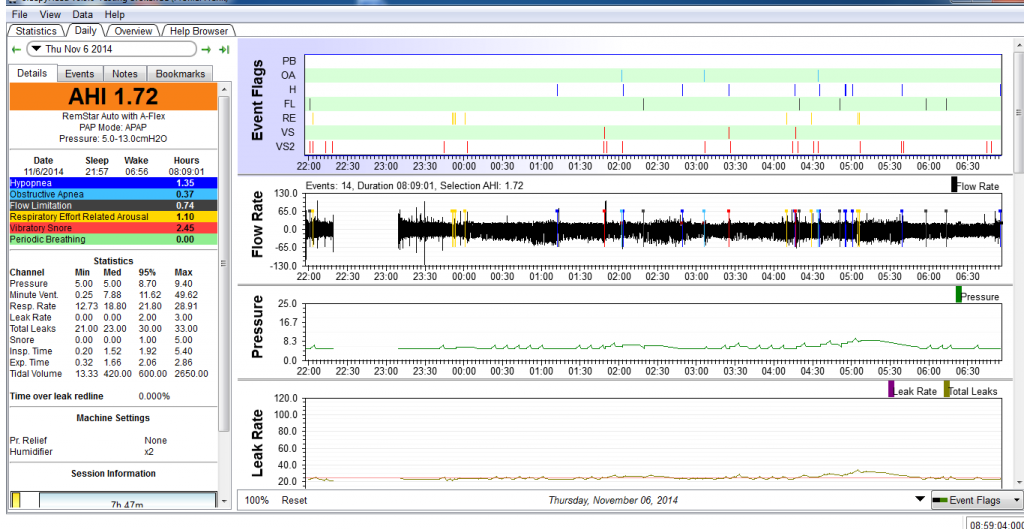This screenshot has height=529, width=1024.
Task: Click the Obstructive Apnea event row
Action: click(112, 195)
